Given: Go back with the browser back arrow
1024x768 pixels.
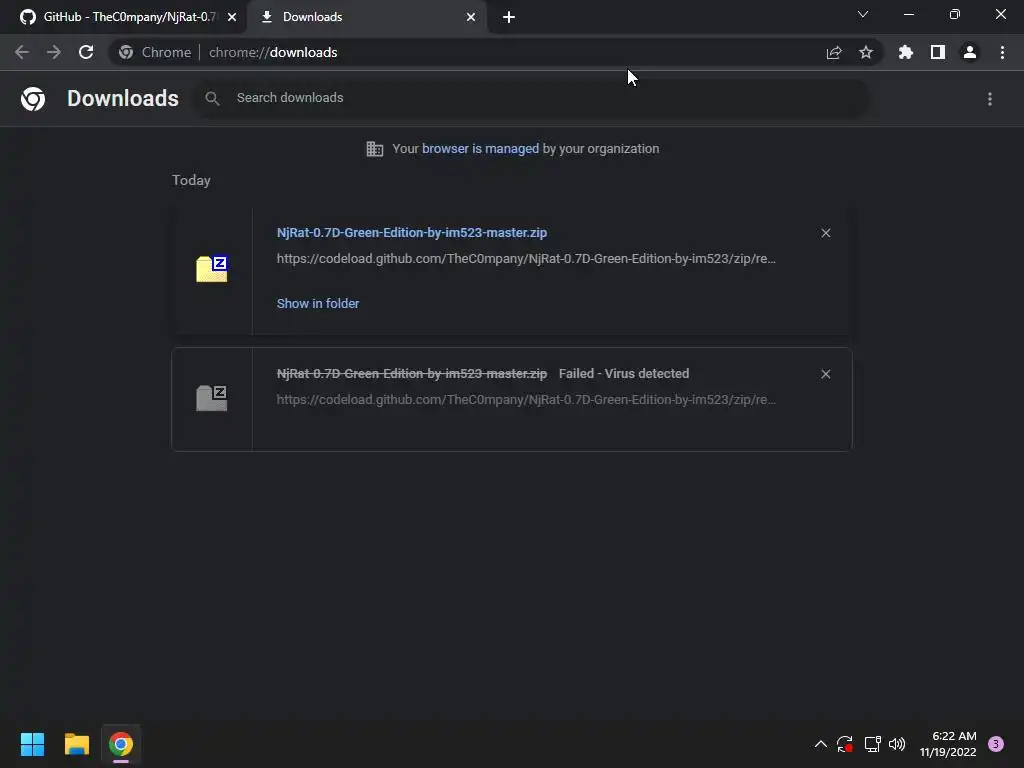Looking at the screenshot, I should point(22,52).
